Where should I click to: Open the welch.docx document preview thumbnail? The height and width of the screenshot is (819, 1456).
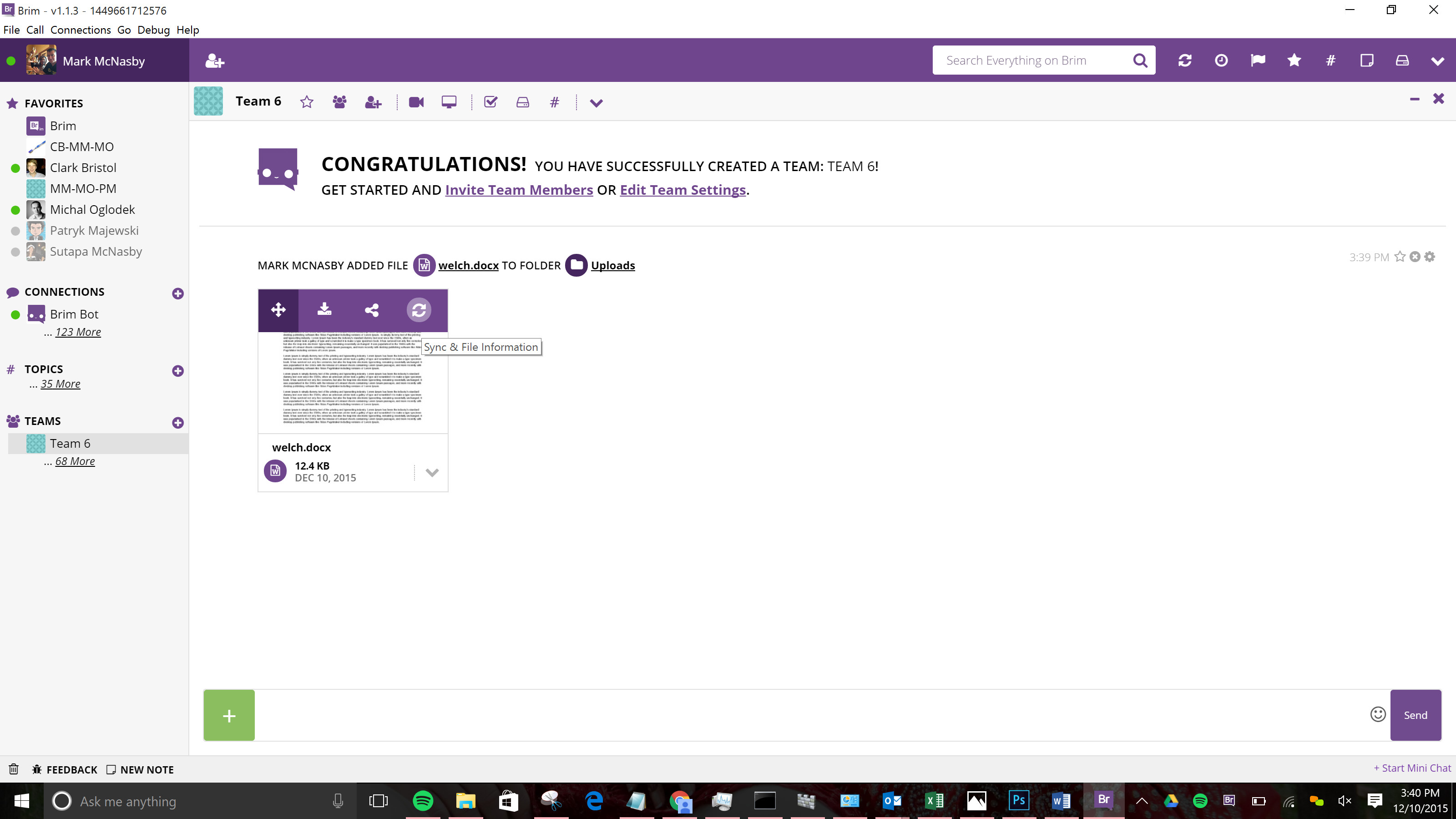(x=353, y=382)
